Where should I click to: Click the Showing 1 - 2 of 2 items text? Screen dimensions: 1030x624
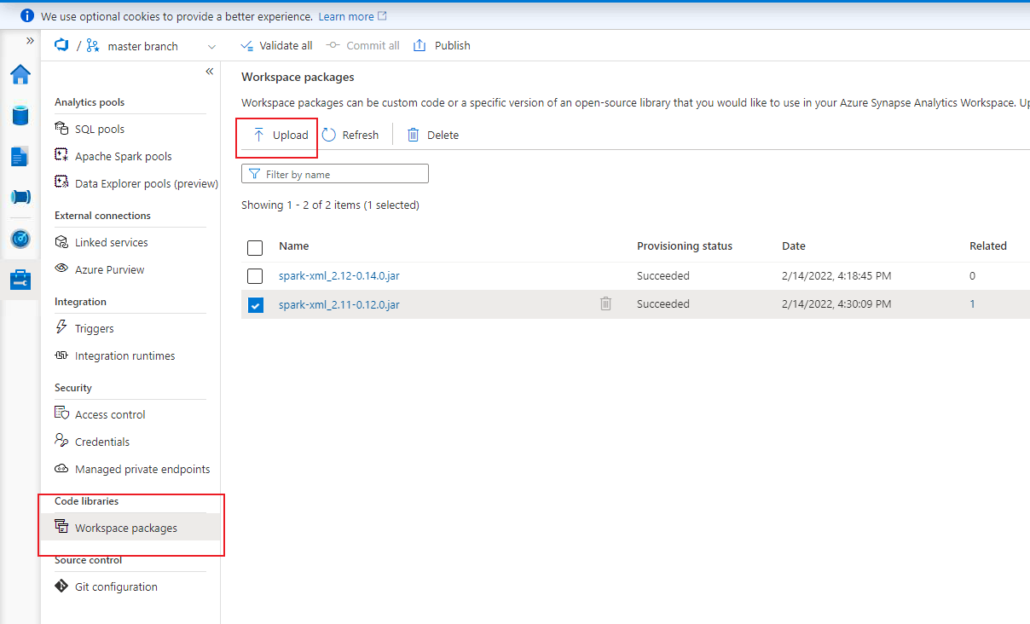point(330,205)
